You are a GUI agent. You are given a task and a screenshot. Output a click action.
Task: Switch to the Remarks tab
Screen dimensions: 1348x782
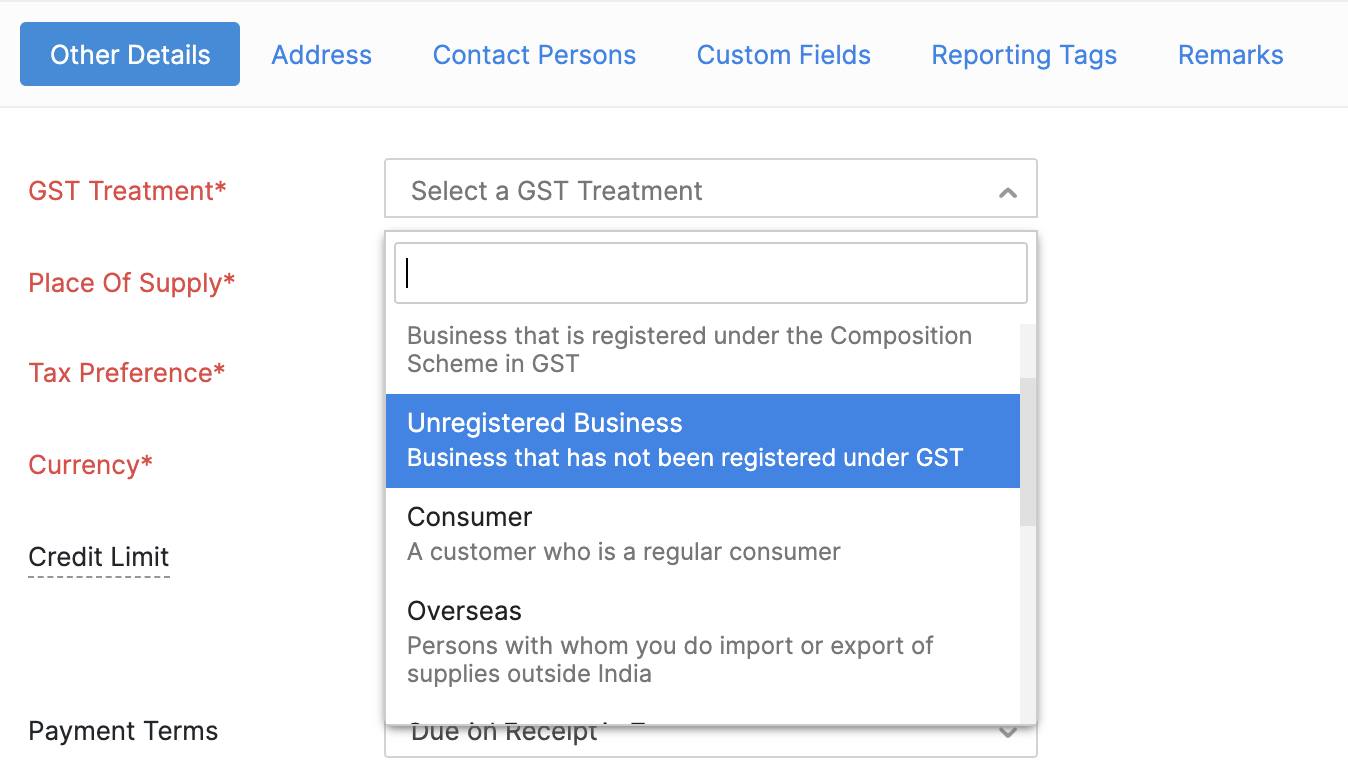(x=1230, y=55)
